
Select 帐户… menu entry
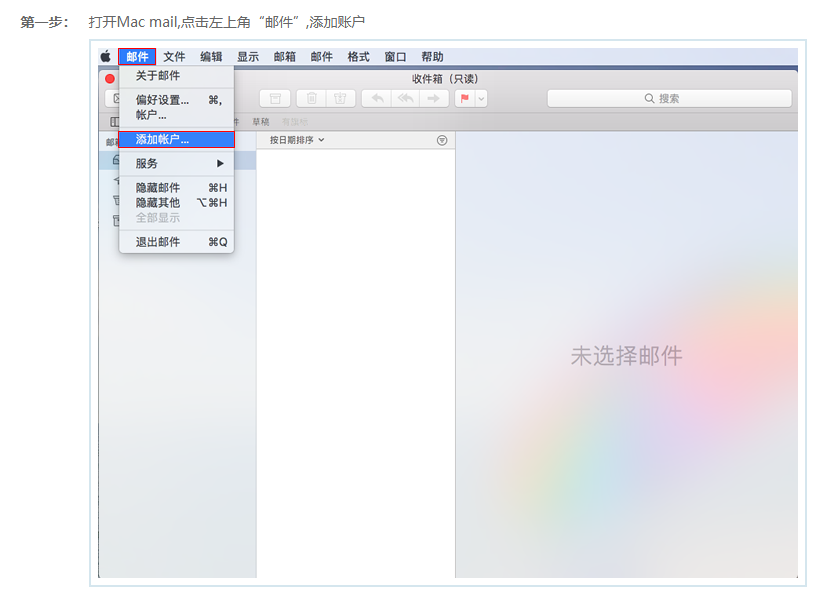tap(176, 115)
